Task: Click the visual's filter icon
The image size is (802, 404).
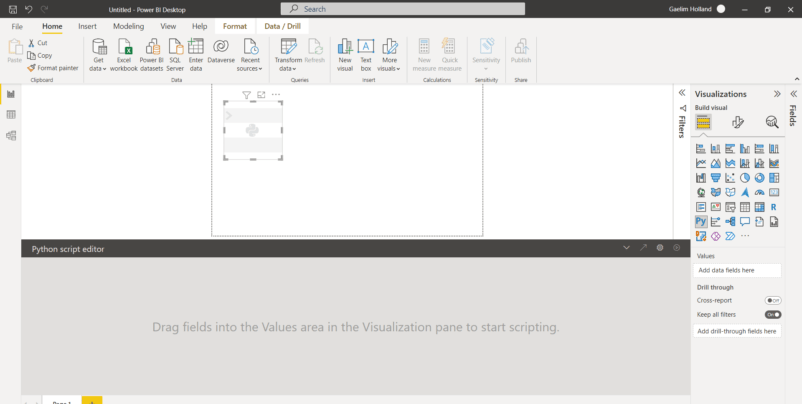Action: [247, 95]
